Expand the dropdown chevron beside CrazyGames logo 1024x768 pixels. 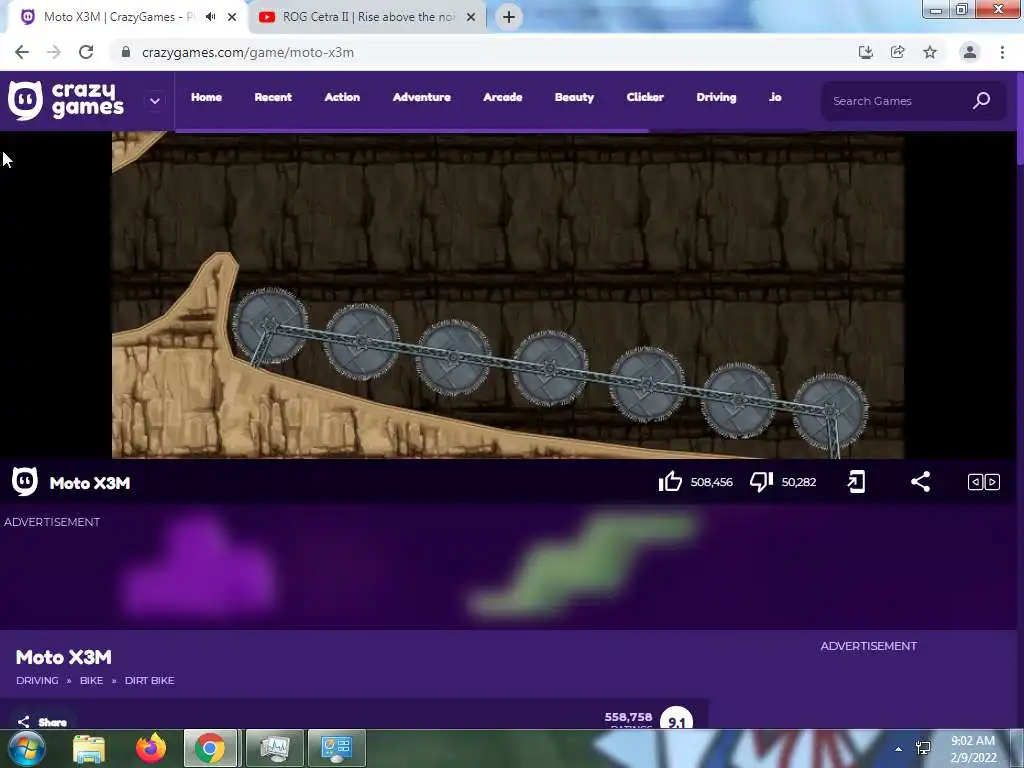pyautogui.click(x=155, y=101)
